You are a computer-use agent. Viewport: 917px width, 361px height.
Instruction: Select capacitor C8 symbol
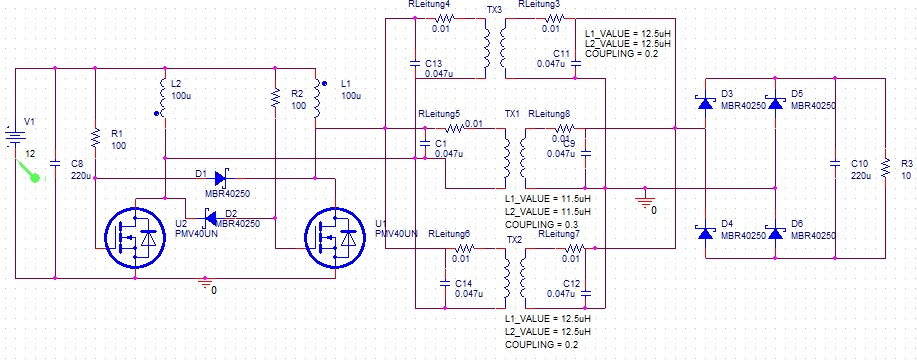pos(55,164)
